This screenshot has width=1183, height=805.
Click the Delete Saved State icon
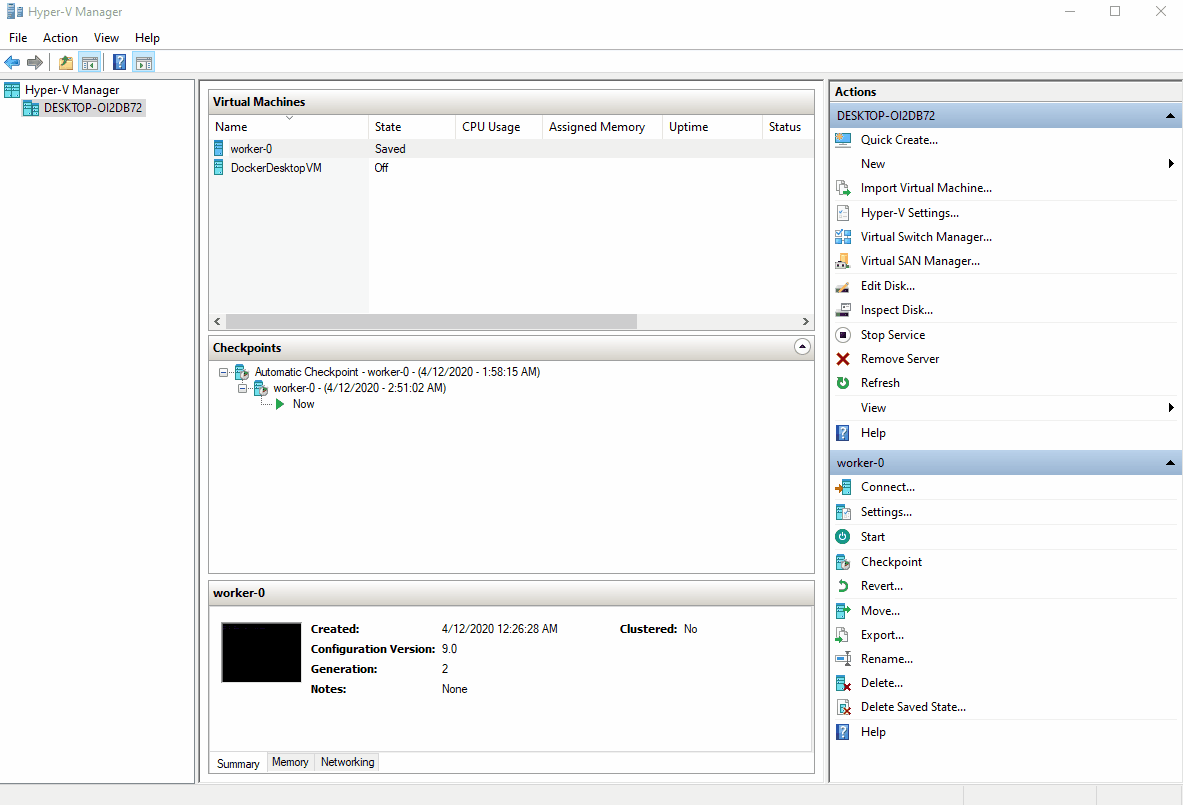(843, 708)
